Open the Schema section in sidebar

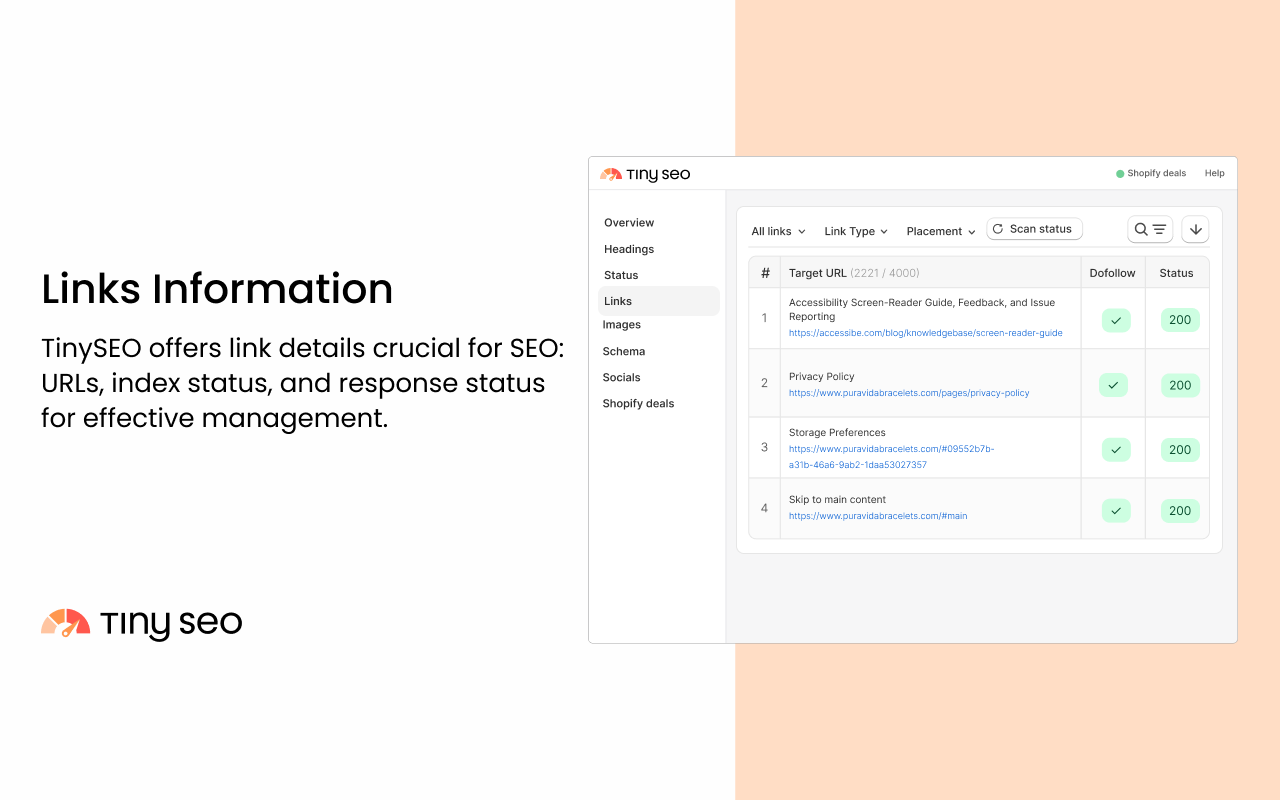(x=624, y=351)
